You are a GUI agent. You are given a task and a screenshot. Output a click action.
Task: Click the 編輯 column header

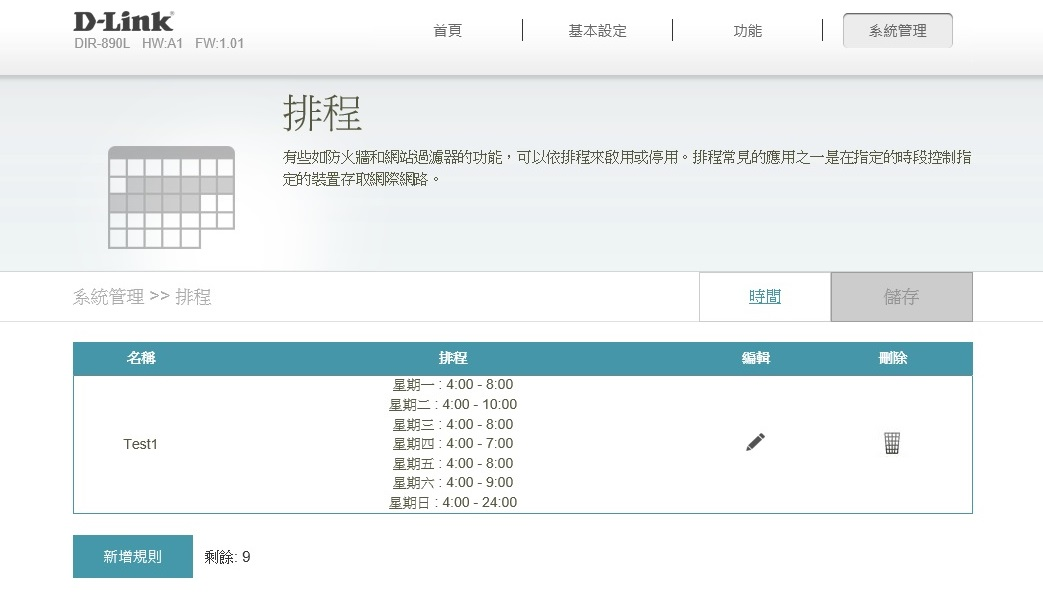tap(755, 358)
